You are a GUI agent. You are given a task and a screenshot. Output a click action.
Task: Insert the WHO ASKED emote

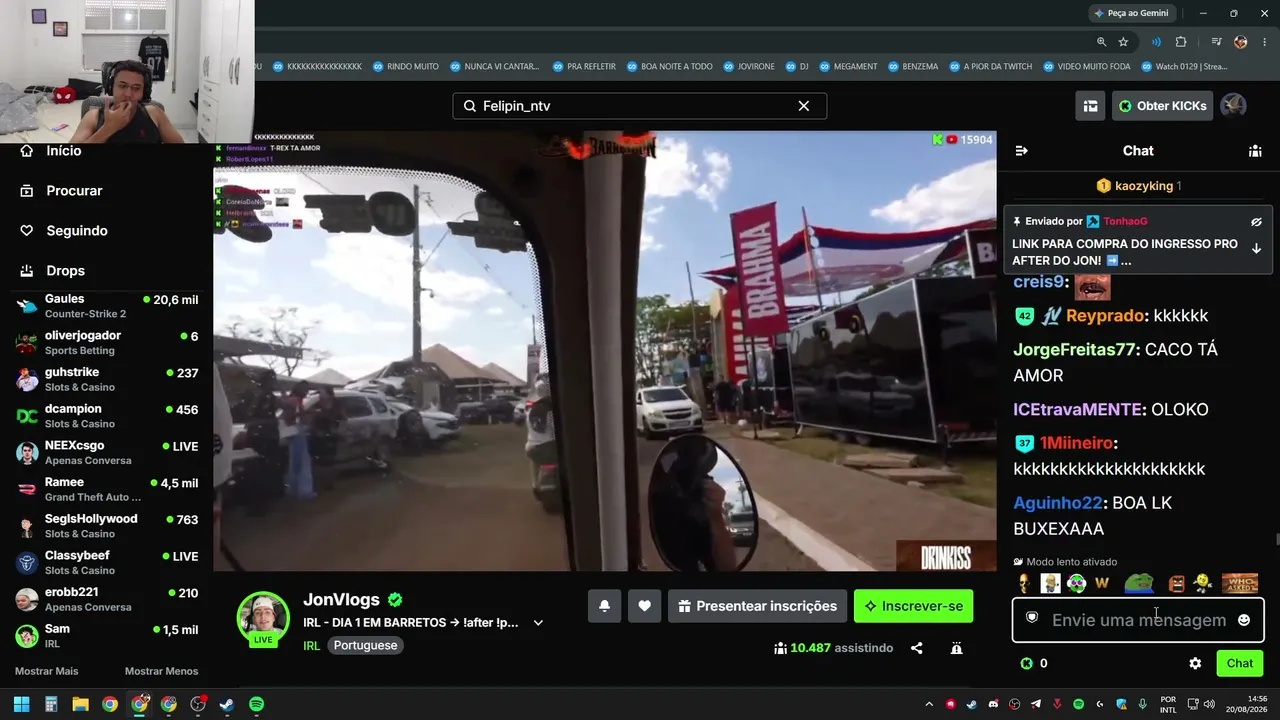(x=1240, y=583)
